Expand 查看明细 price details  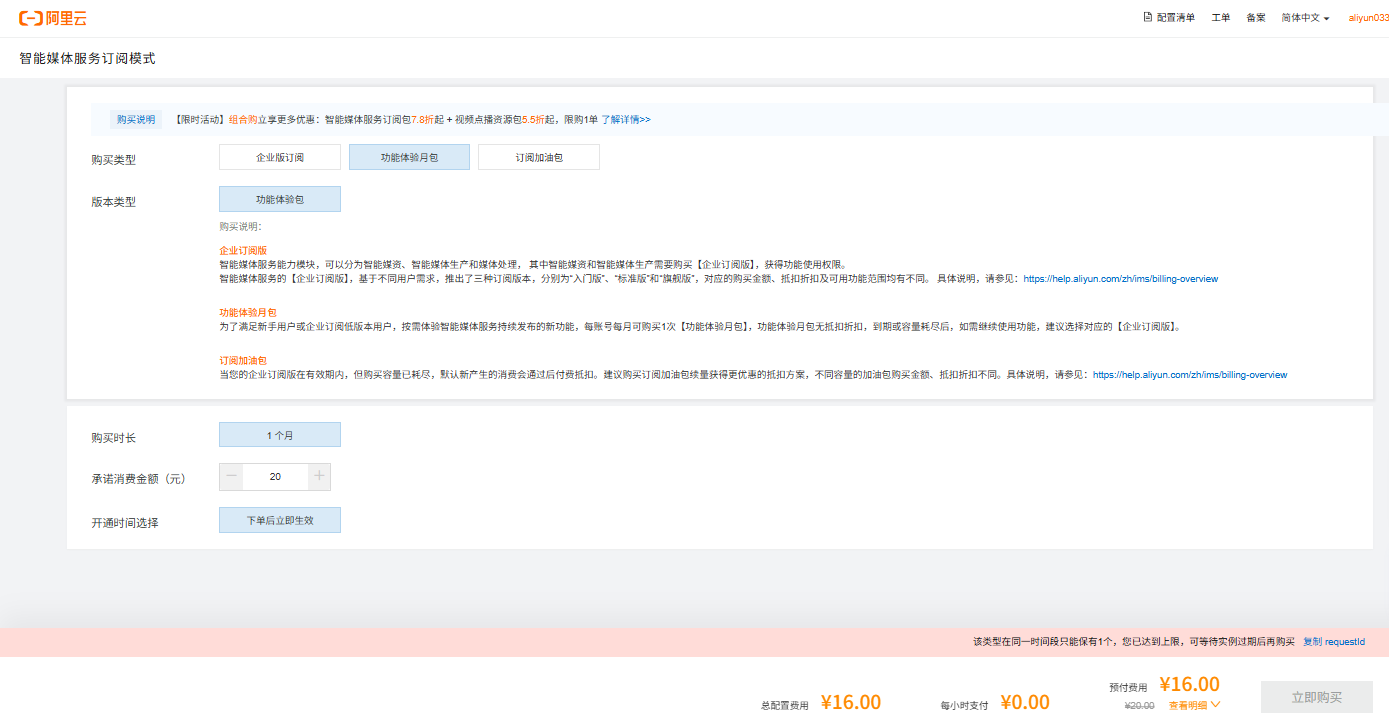[1194, 705]
